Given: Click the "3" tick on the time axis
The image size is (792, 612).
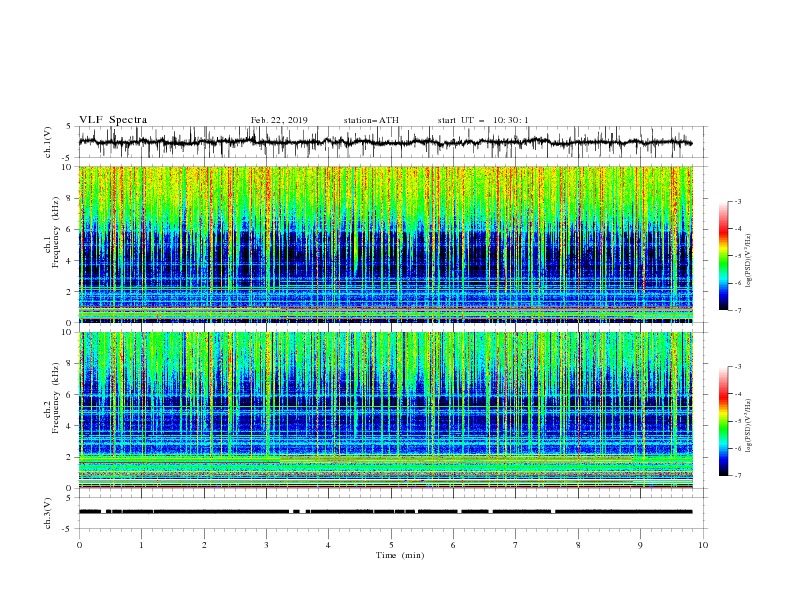Looking at the screenshot, I should (x=266, y=545).
